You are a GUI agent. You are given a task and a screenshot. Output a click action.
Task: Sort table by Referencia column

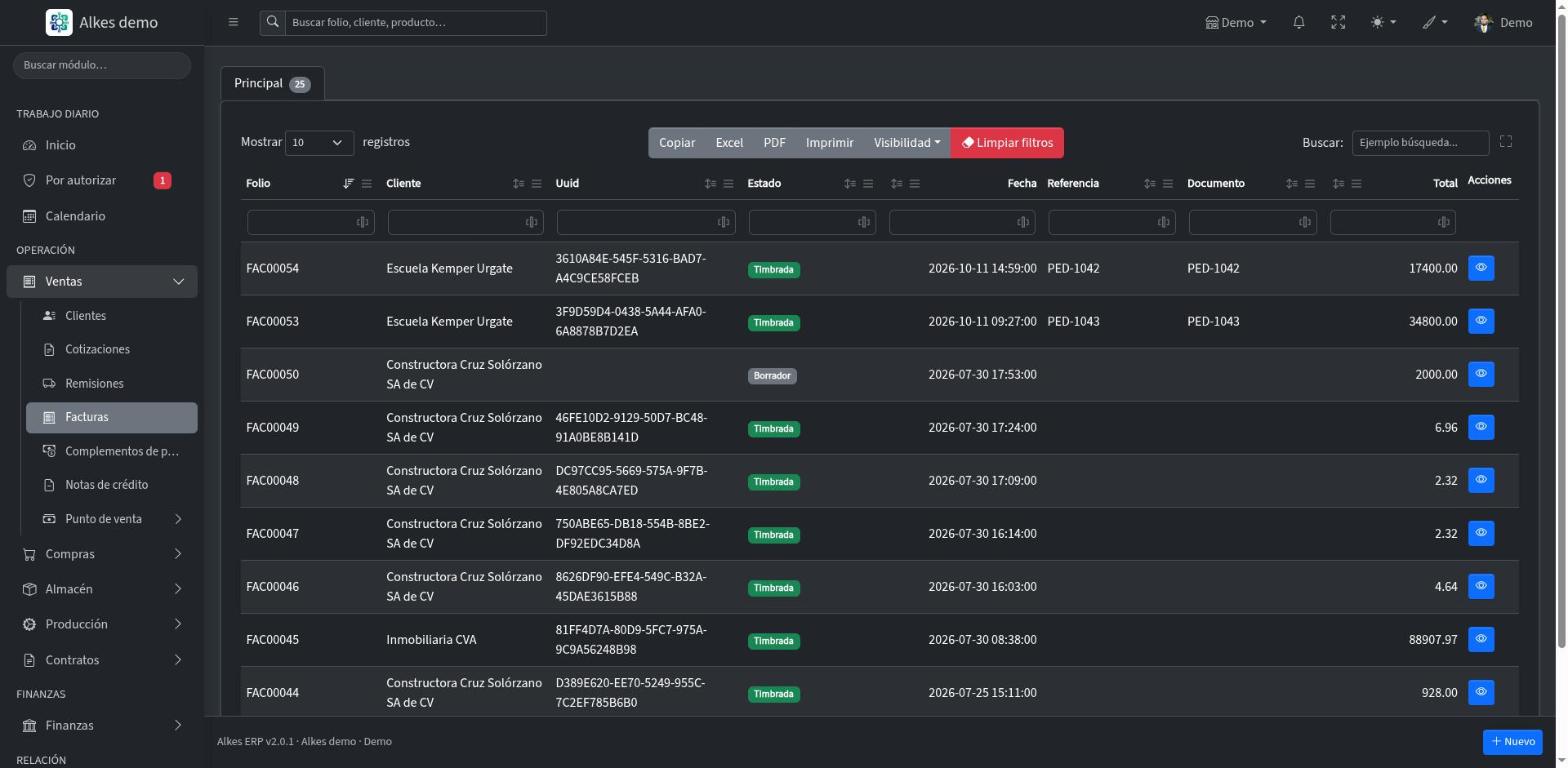(x=1149, y=184)
